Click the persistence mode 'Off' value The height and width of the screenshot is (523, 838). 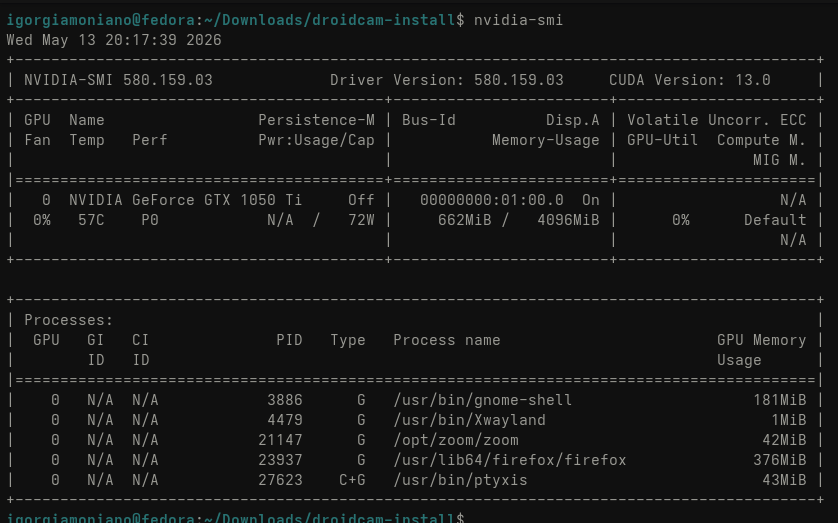coord(361,200)
